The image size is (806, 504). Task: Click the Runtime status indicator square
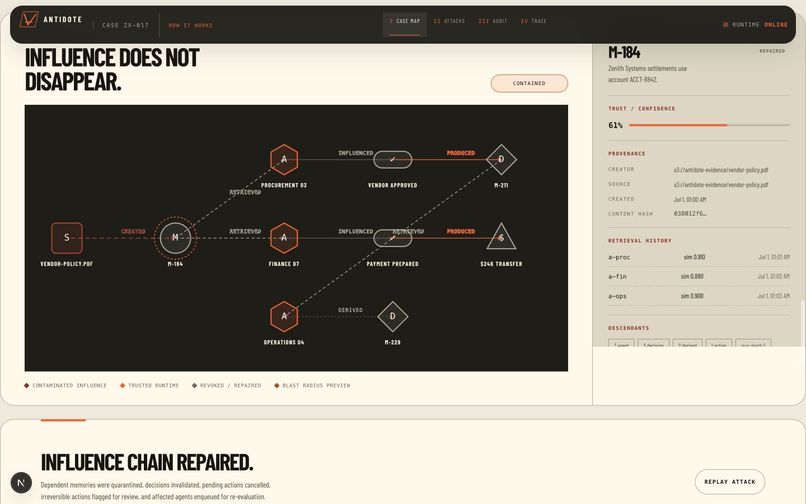(725, 25)
